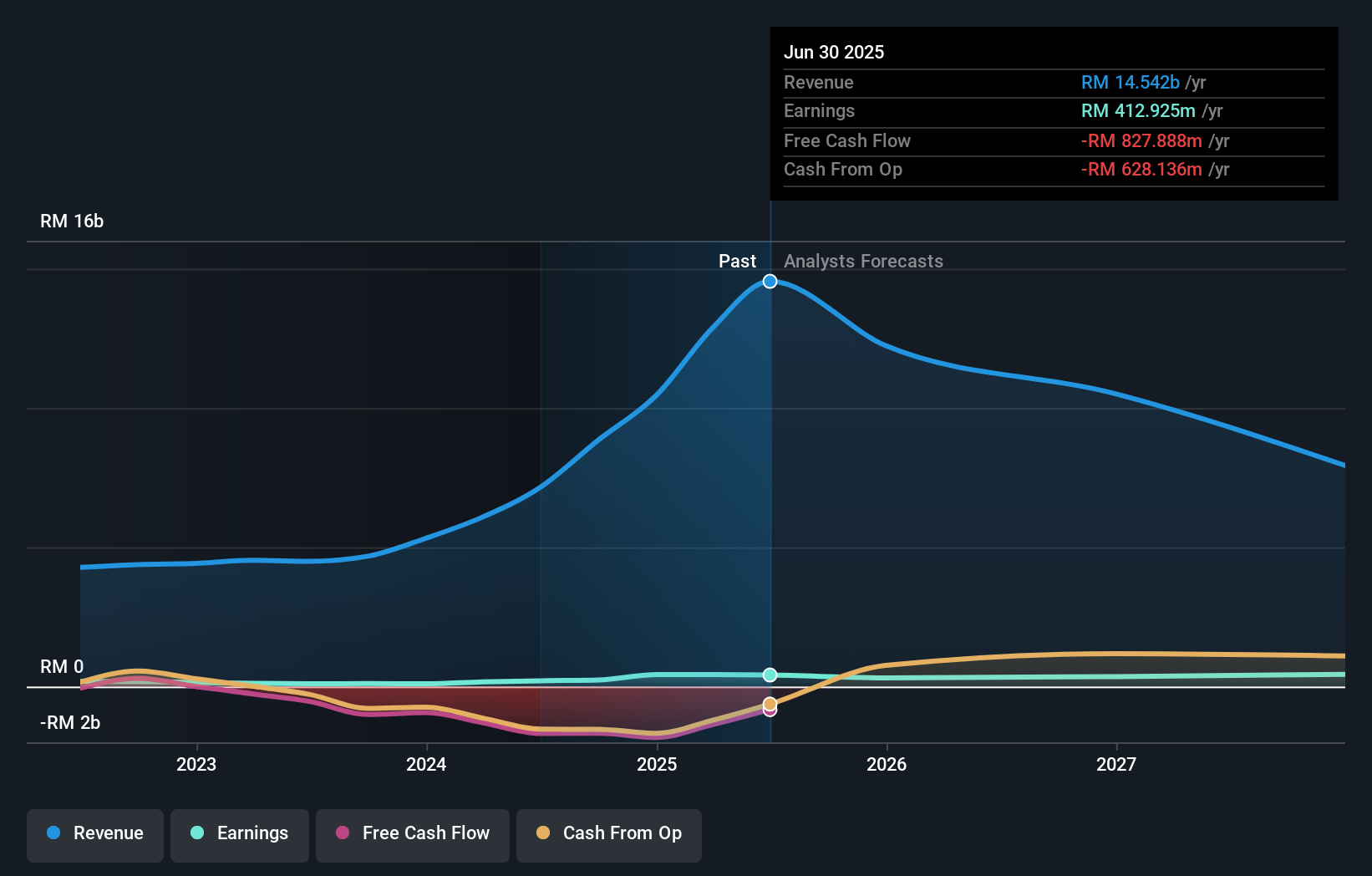Viewport: 1372px width, 876px height.
Task: Select the blue Revenue marker on the chart
Action: (x=770, y=281)
